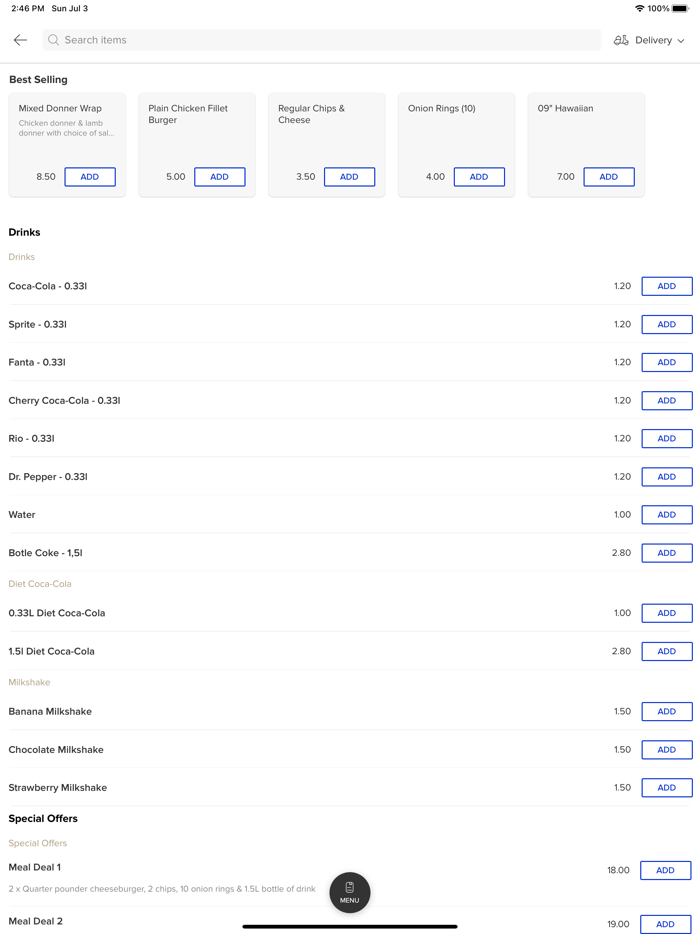700x934 pixels.
Task: Add Meal Deal 1 to order
Action: pos(665,871)
